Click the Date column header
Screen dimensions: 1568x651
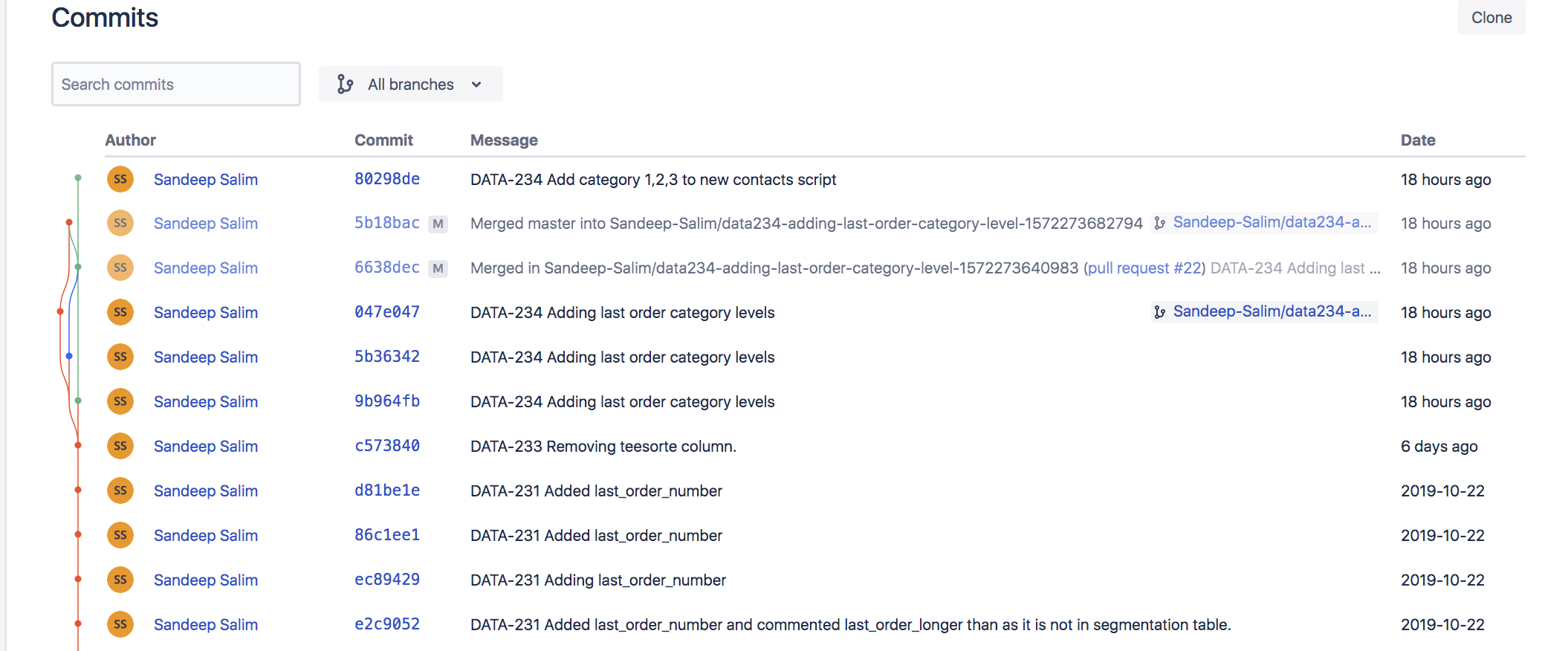pos(1417,140)
